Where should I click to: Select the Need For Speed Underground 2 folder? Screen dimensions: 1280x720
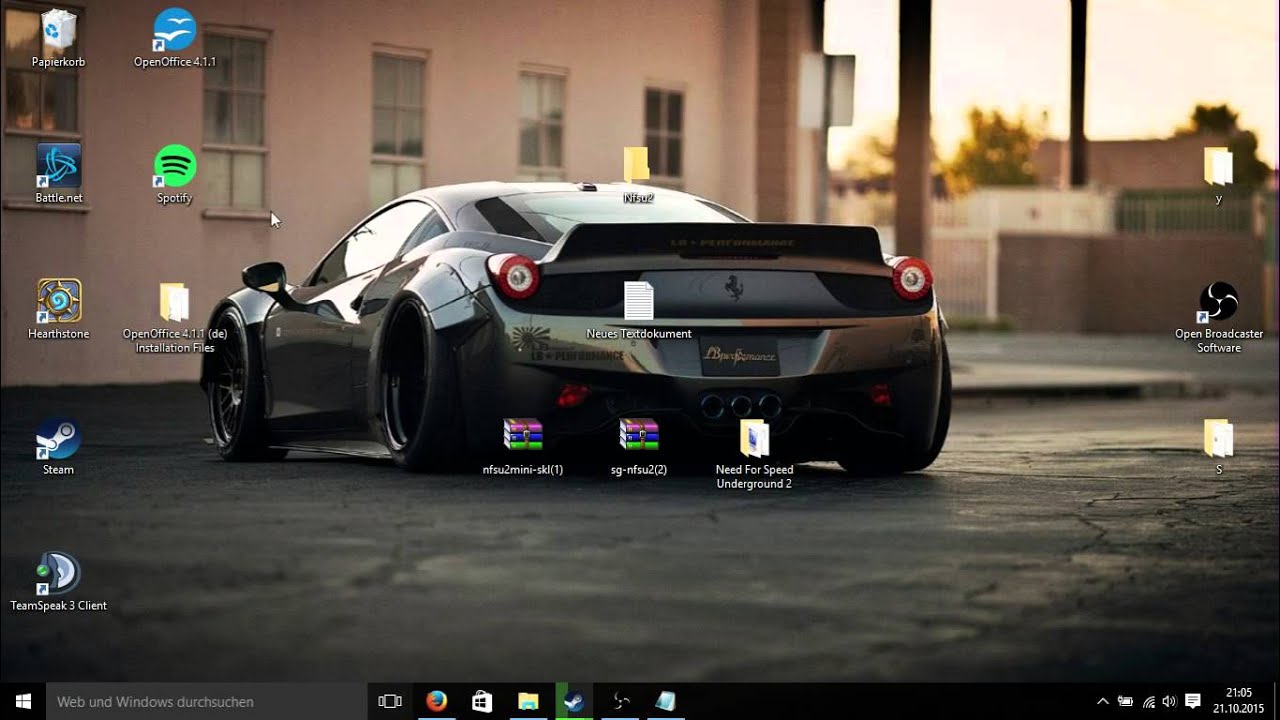tap(754, 454)
